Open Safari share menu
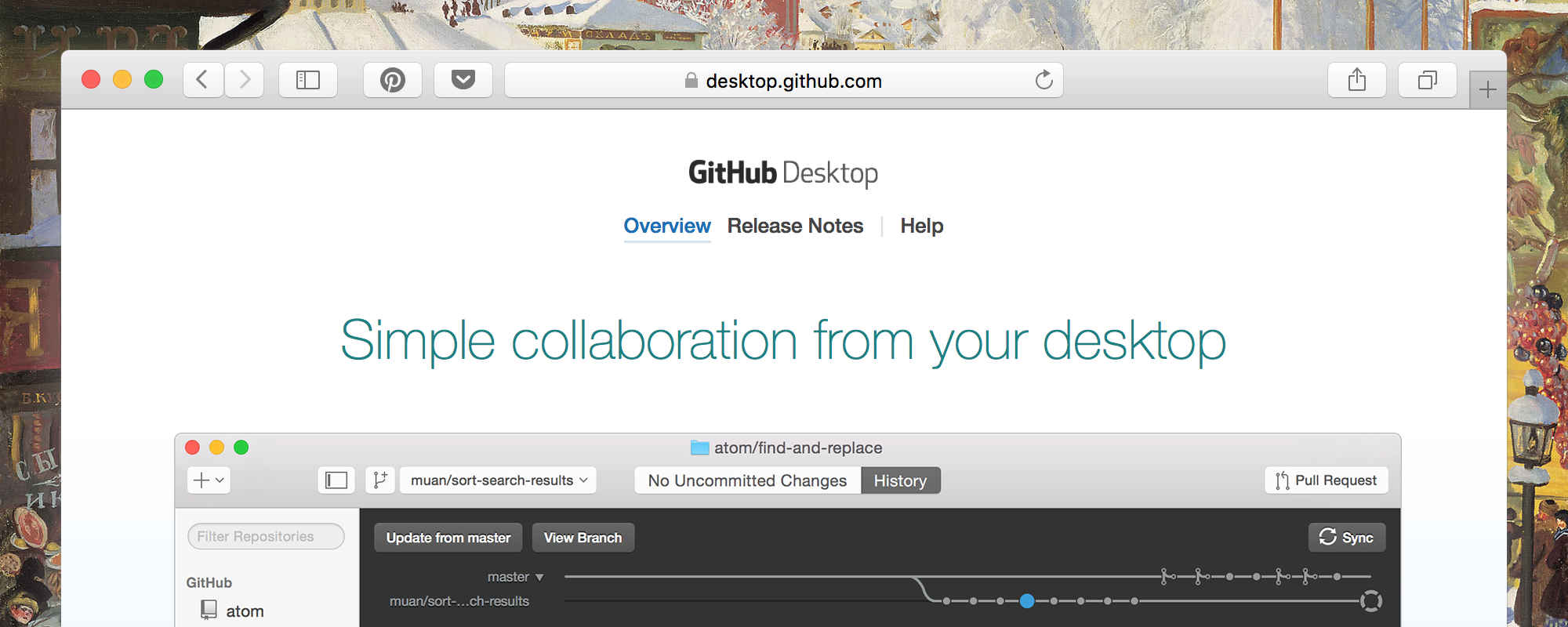This screenshot has width=1568, height=627. (x=1357, y=80)
